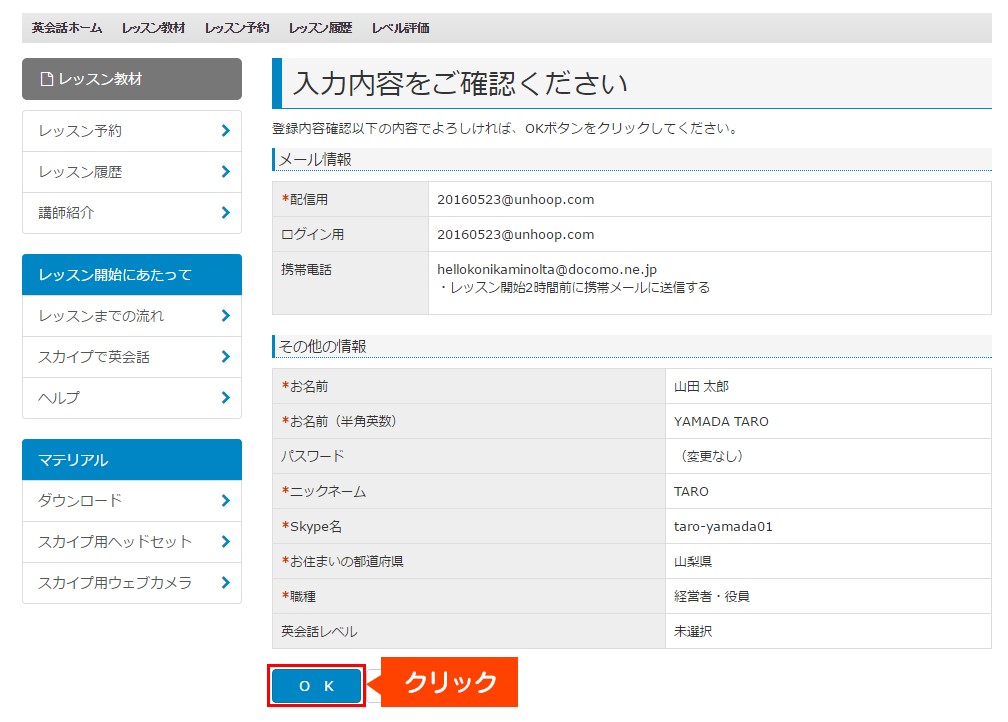
Task: Click prefecture value 山梨県
Action: tap(693, 562)
